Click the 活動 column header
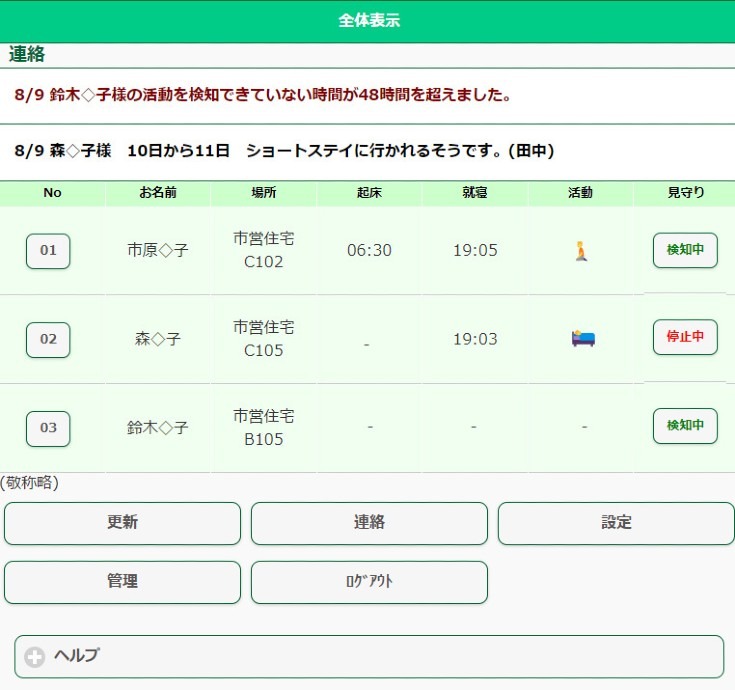The width and height of the screenshot is (735, 690). 580,193
